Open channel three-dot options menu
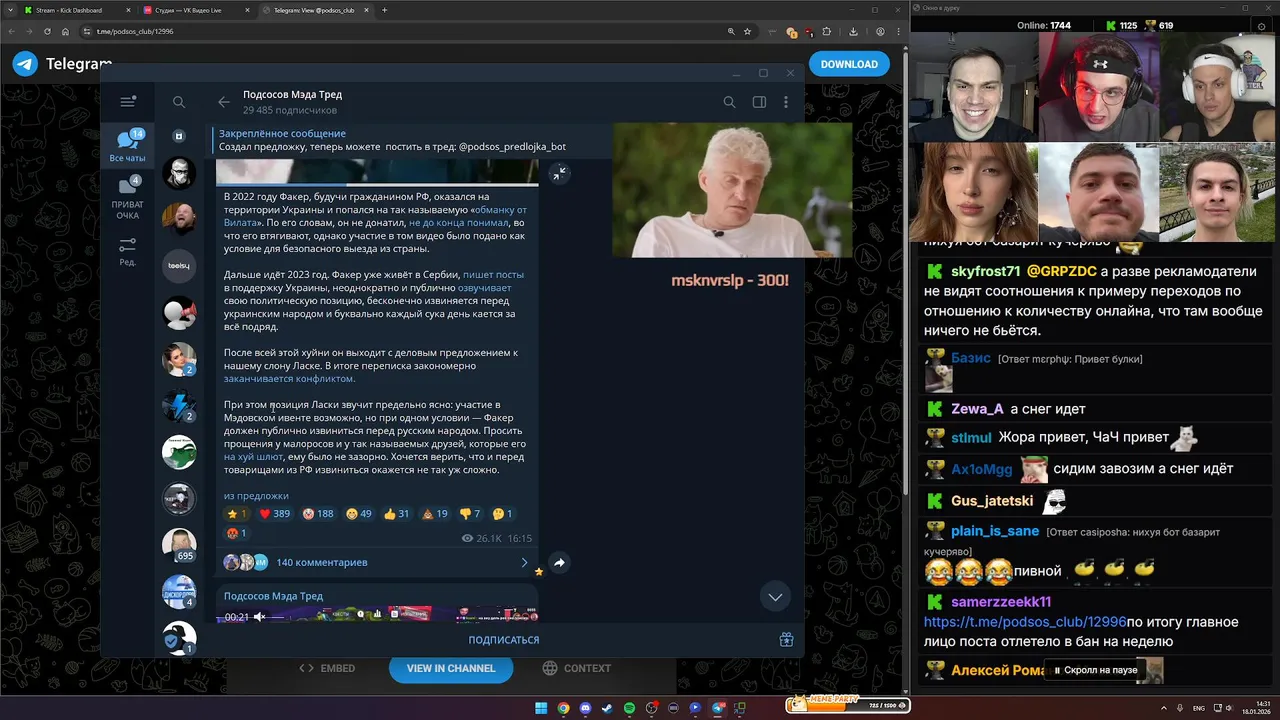Screen dimensions: 1280x720 (x=787, y=102)
